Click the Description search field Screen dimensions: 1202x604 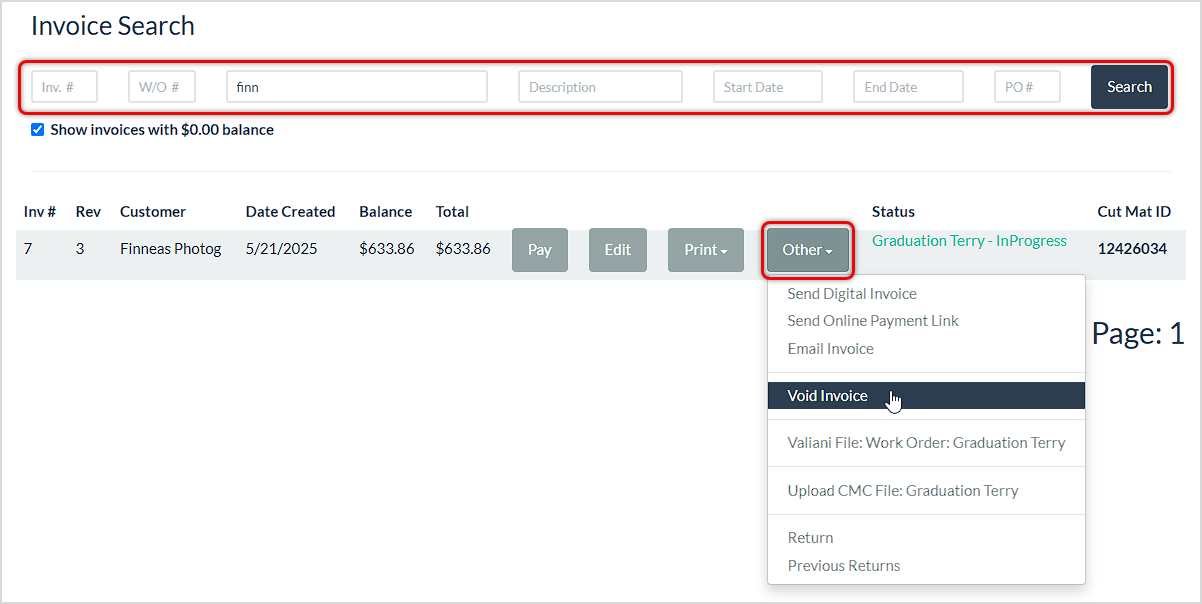pos(599,87)
